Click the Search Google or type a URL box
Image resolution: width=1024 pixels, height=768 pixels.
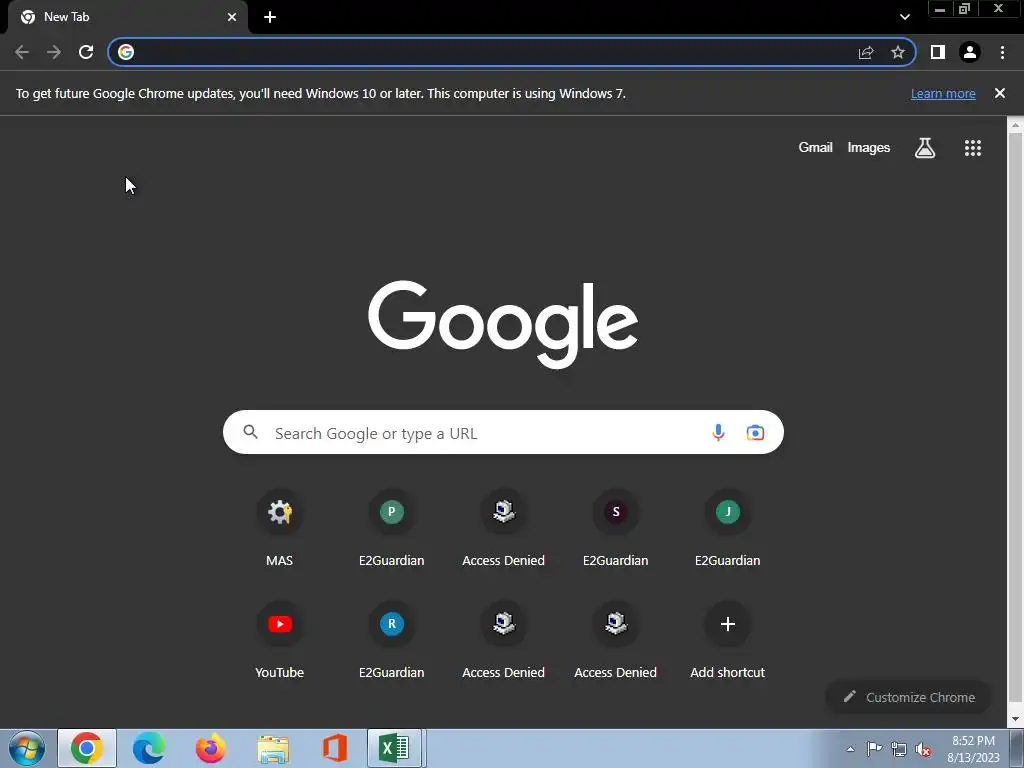(x=503, y=432)
